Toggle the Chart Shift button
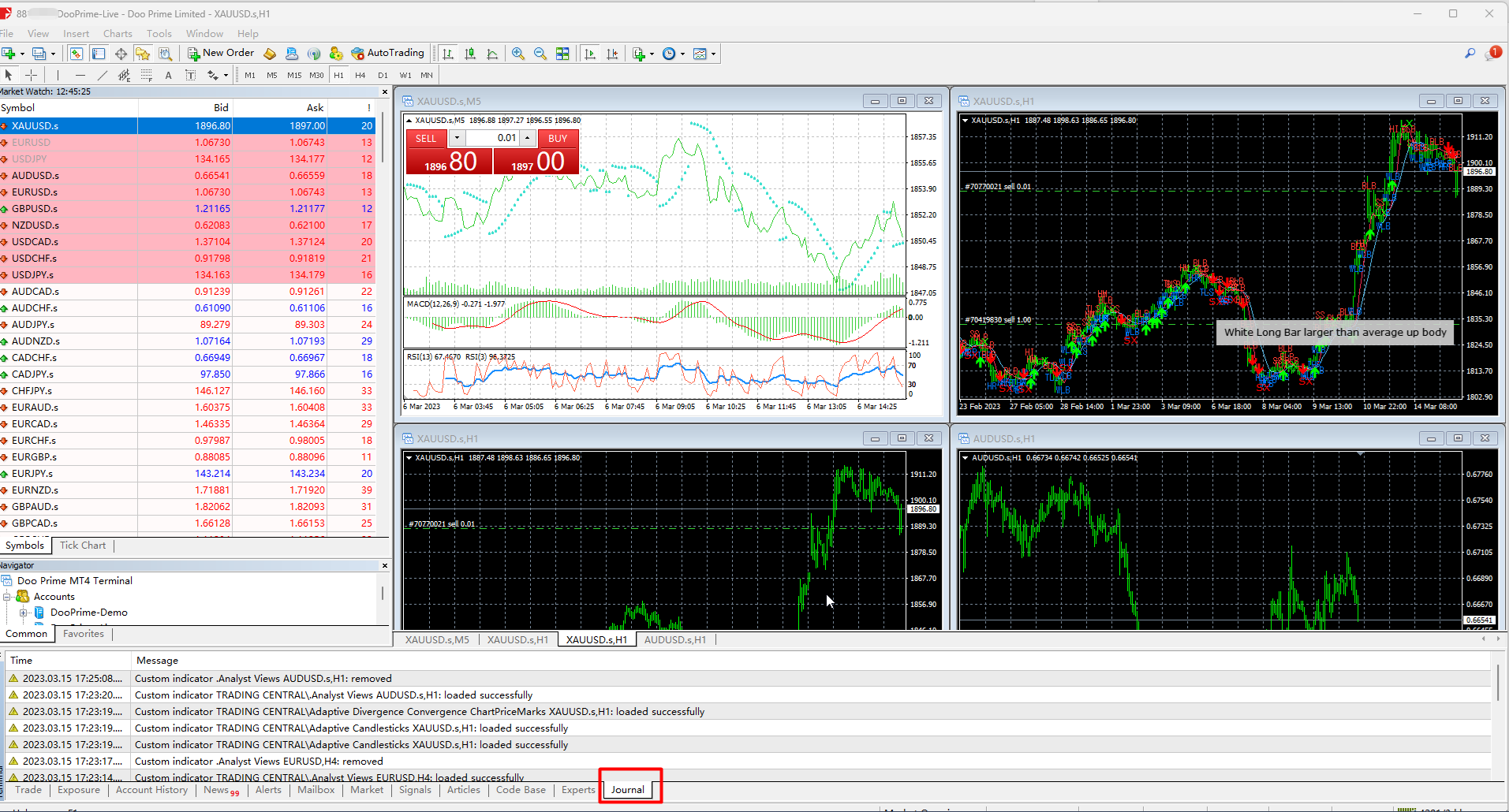Viewport: 1509px width, 812px height. [612, 54]
